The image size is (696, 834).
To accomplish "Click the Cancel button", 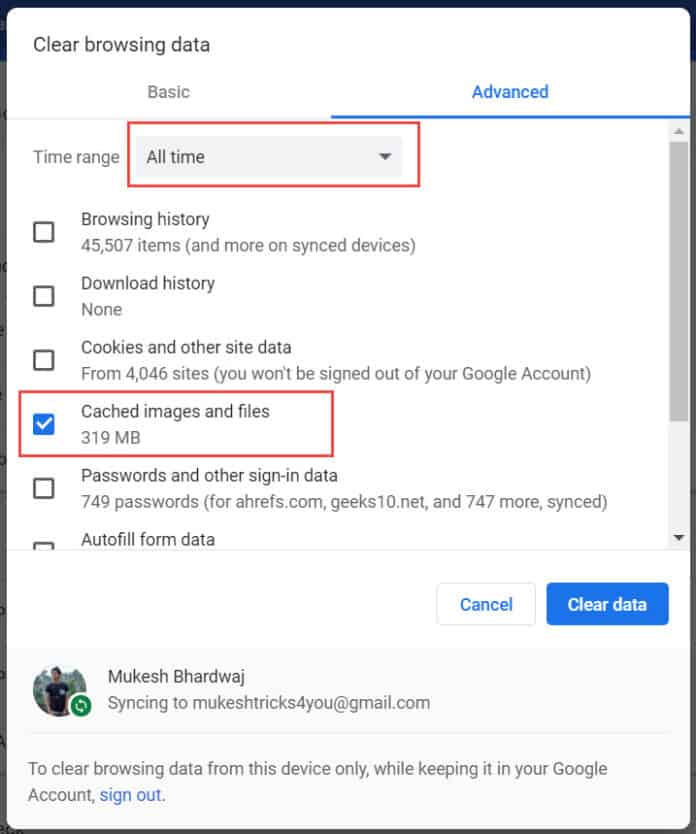I will point(486,604).
